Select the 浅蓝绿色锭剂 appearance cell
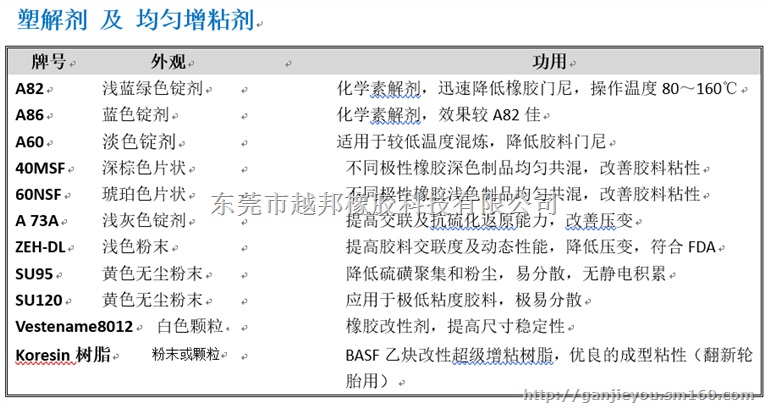This screenshot has width=770, height=408. click(x=153, y=88)
